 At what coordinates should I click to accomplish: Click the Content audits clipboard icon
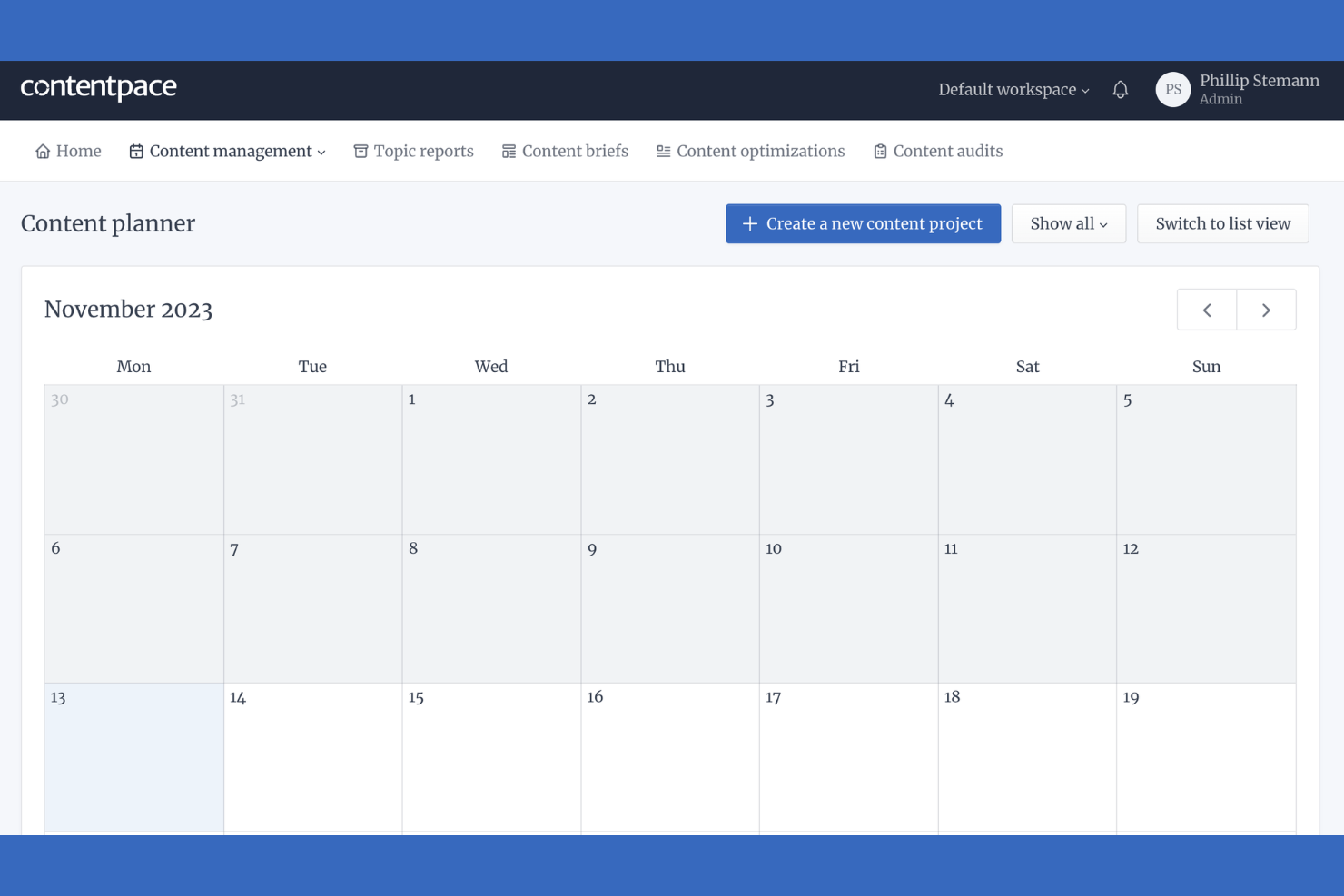pyautogui.click(x=880, y=151)
